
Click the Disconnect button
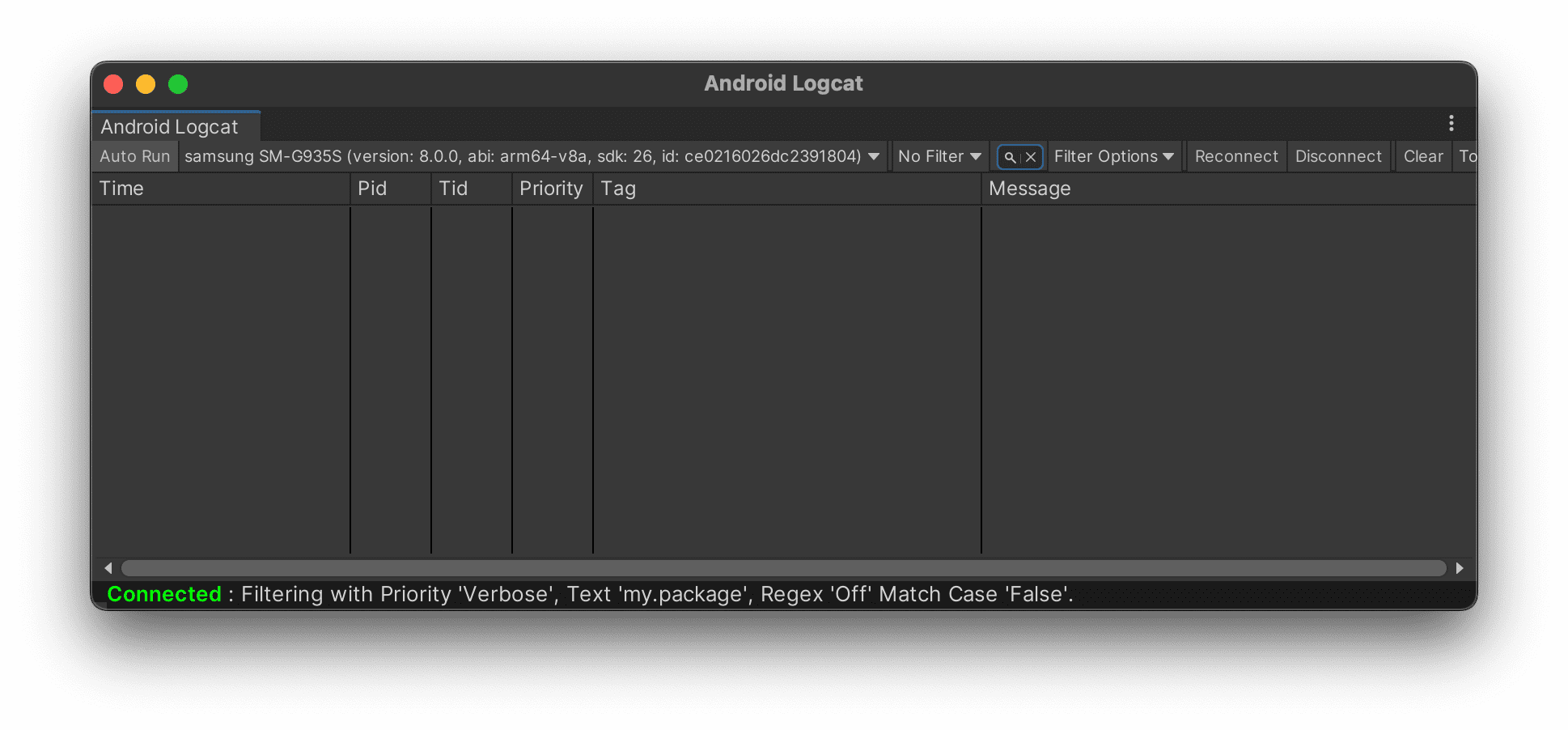coord(1338,156)
